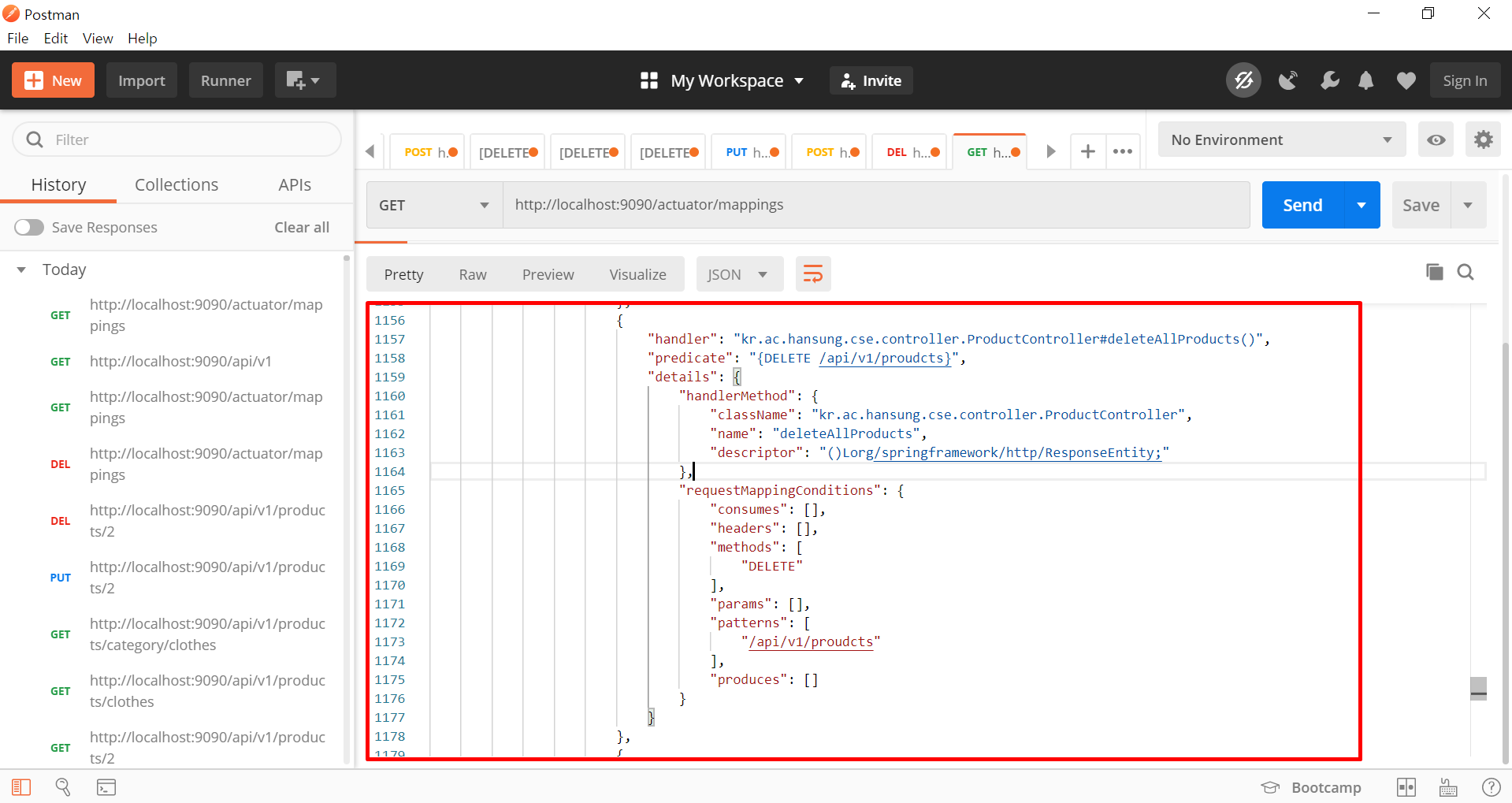Open the new window dropdown icon
This screenshot has width=1512, height=803.
[305, 80]
